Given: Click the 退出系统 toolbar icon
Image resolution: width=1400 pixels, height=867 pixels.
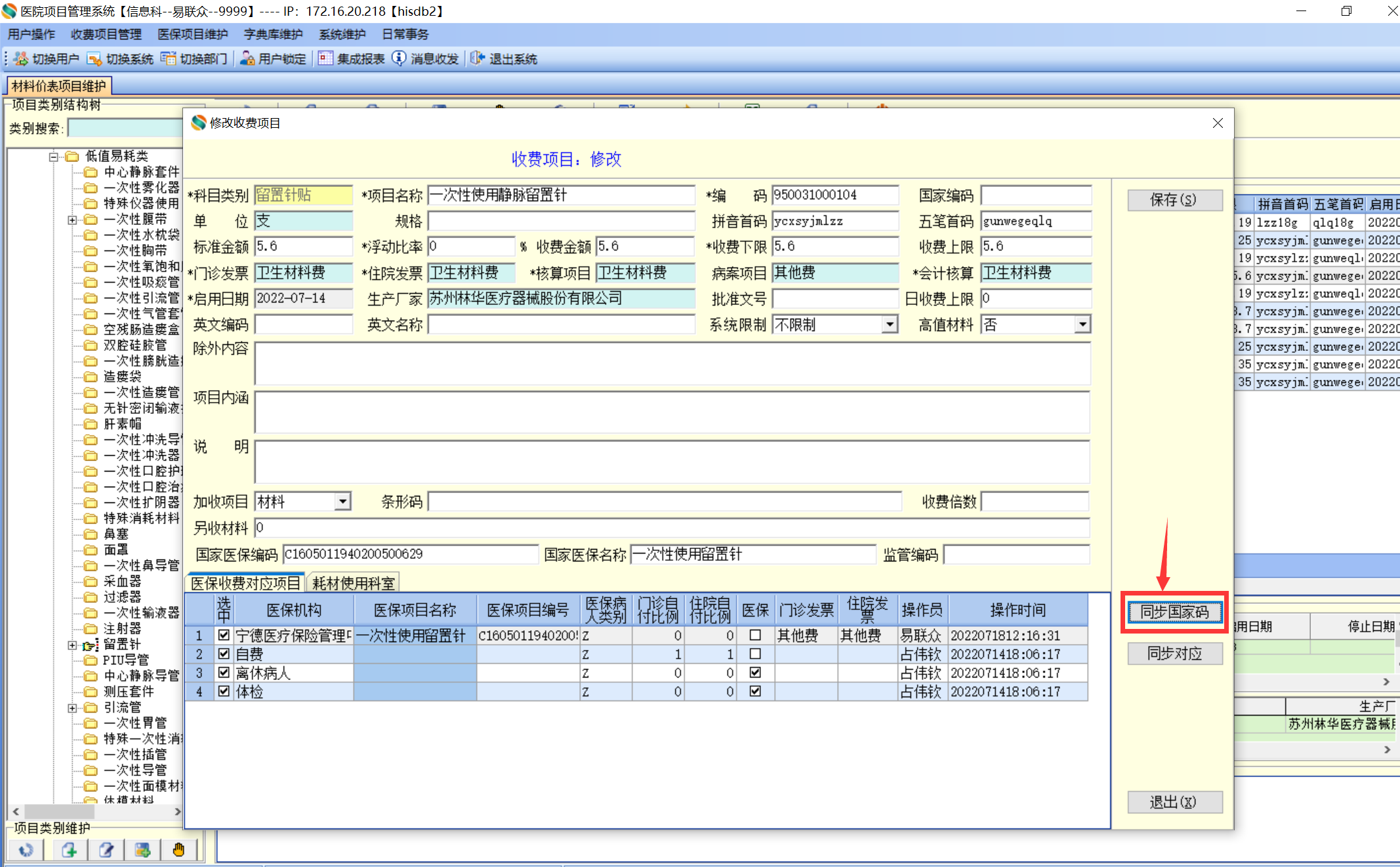Looking at the screenshot, I should pos(477,59).
